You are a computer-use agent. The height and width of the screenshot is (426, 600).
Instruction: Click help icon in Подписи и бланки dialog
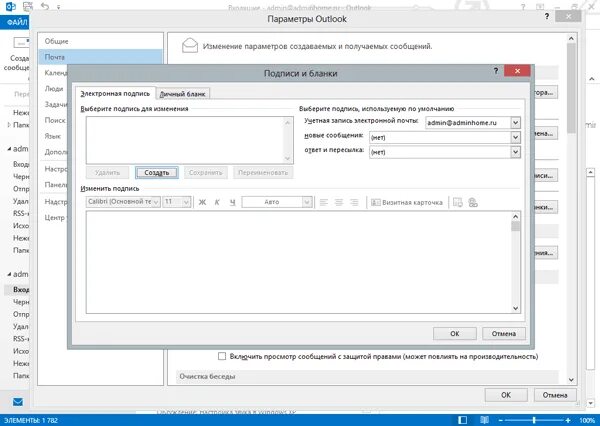496,71
